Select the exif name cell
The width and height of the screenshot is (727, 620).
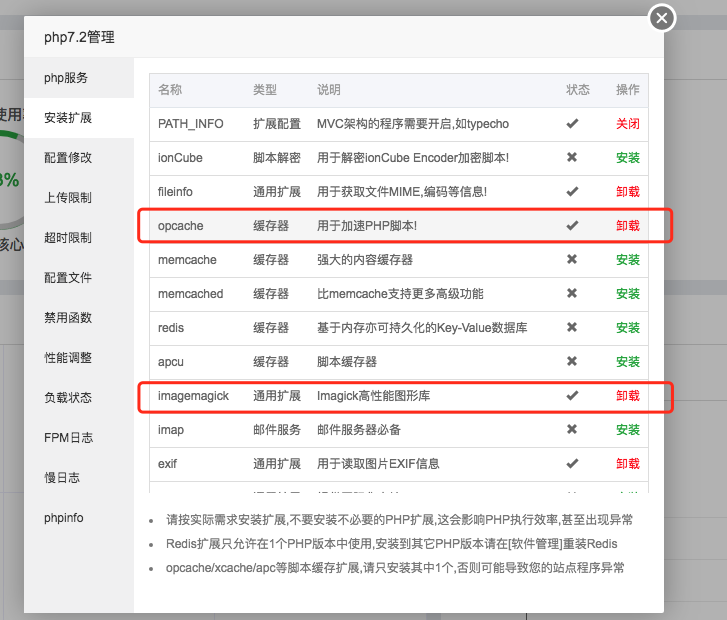coord(167,464)
